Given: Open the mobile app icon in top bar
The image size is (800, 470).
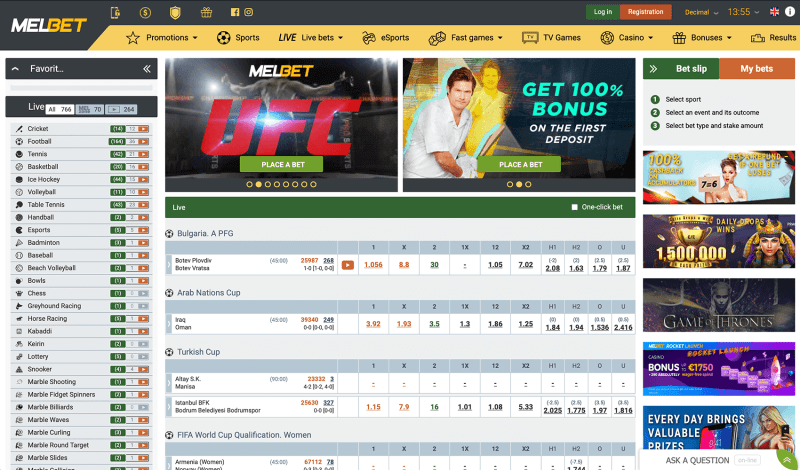Looking at the screenshot, I should pyautogui.click(x=116, y=12).
